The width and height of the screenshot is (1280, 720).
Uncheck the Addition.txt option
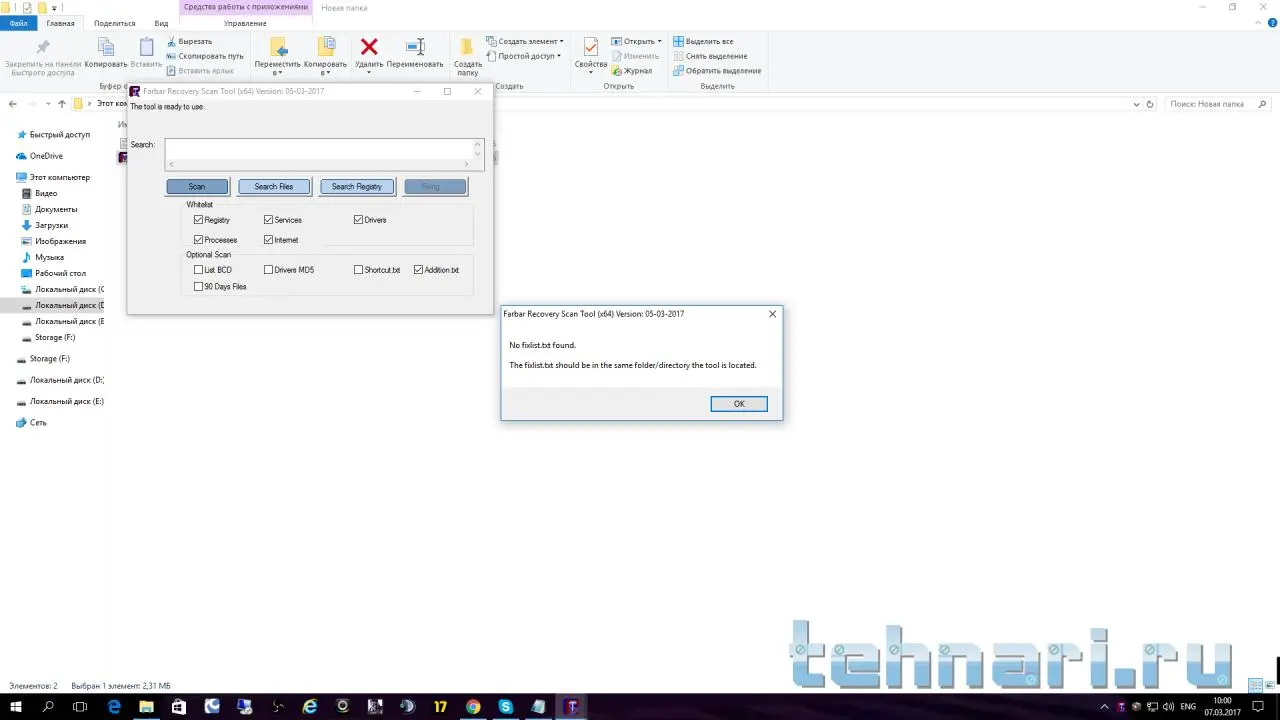pyautogui.click(x=418, y=270)
